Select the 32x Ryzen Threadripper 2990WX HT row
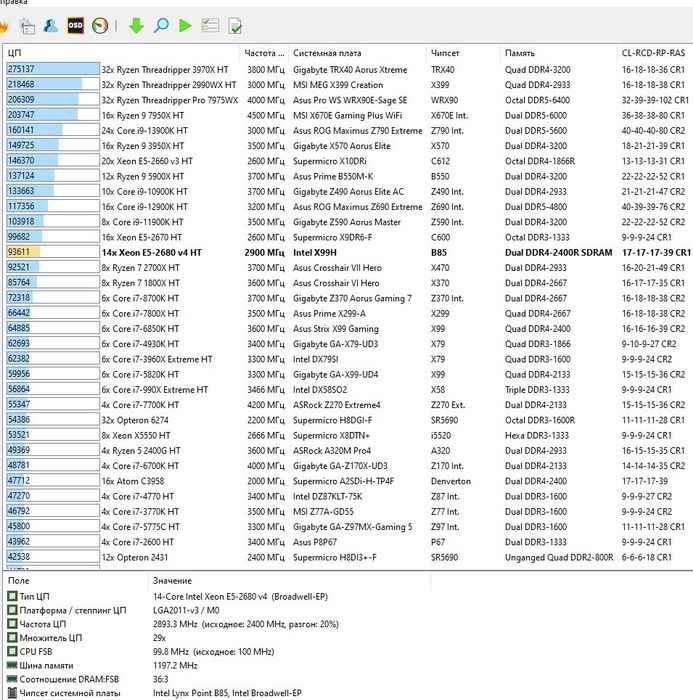 click(348, 84)
